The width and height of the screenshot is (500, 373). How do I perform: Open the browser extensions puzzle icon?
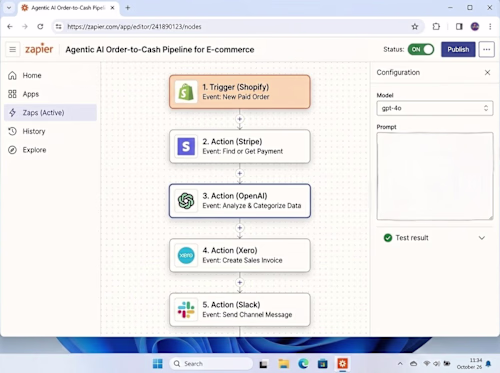tap(436, 27)
